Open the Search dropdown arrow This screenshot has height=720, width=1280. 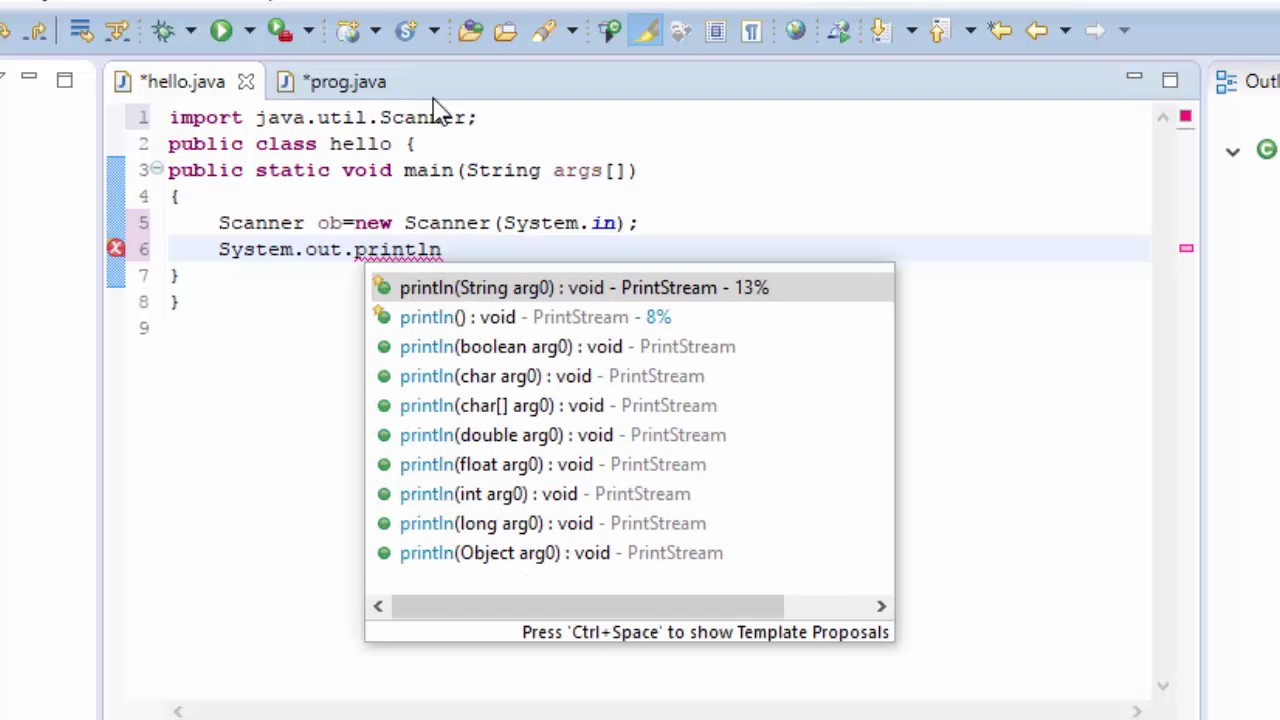tap(572, 31)
